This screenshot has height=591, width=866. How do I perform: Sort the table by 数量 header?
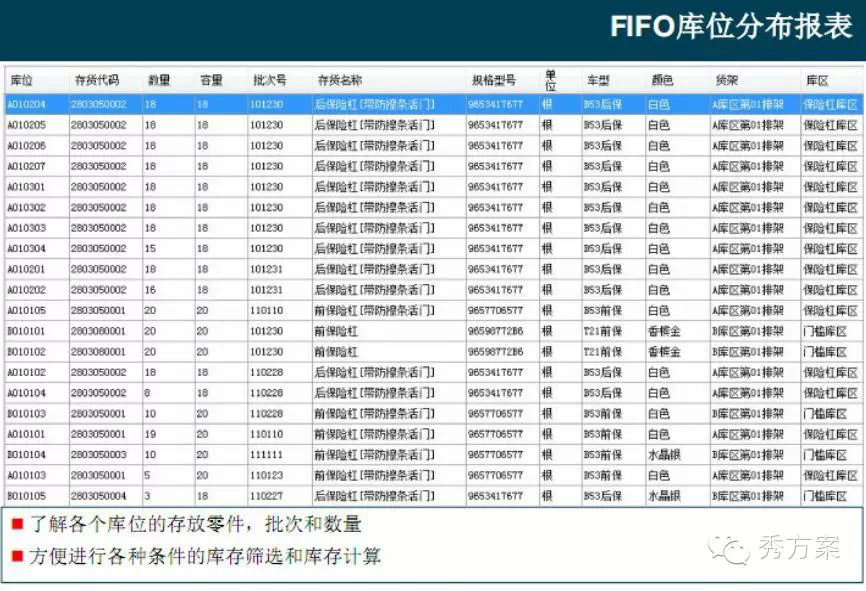coord(159,80)
